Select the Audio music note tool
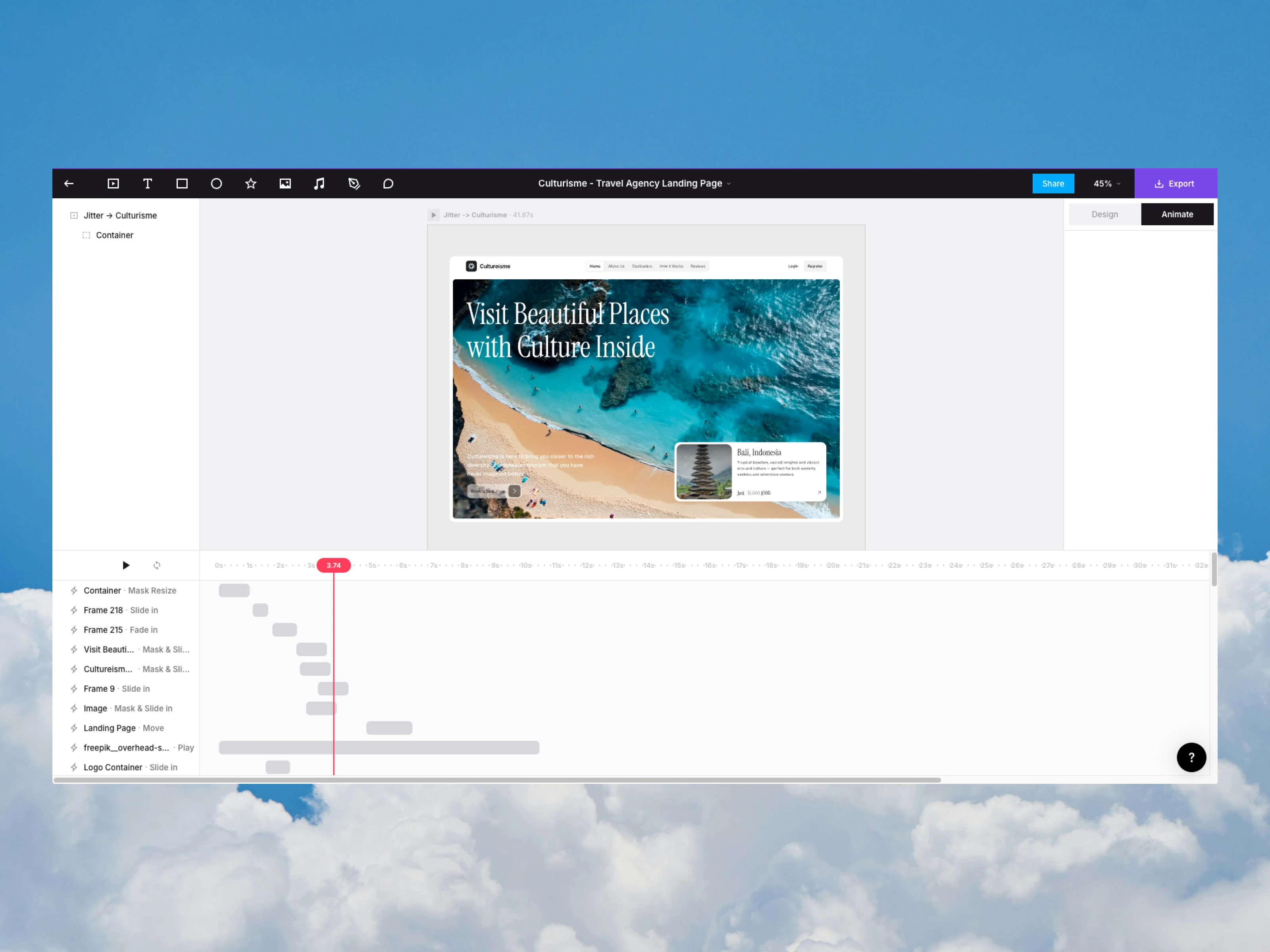 (319, 184)
